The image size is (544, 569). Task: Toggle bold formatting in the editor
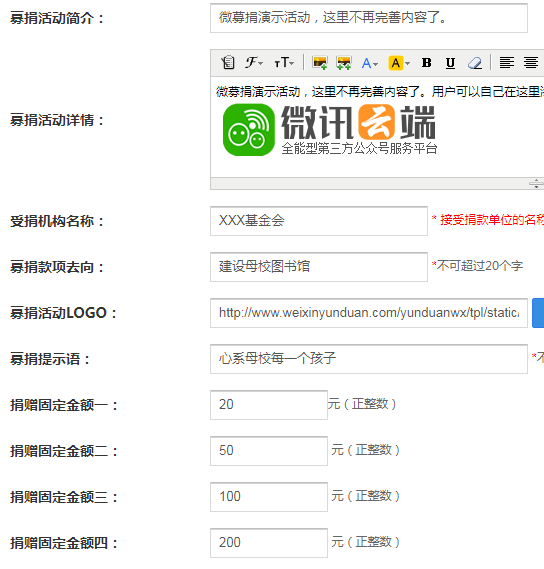pos(427,63)
